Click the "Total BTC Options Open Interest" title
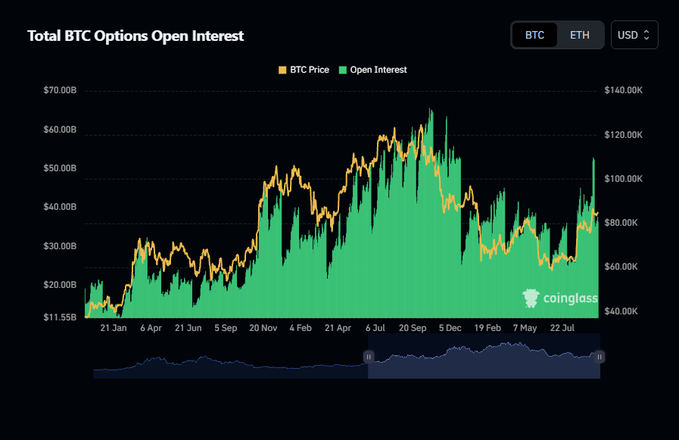This screenshot has height=440, width=679. click(x=136, y=36)
